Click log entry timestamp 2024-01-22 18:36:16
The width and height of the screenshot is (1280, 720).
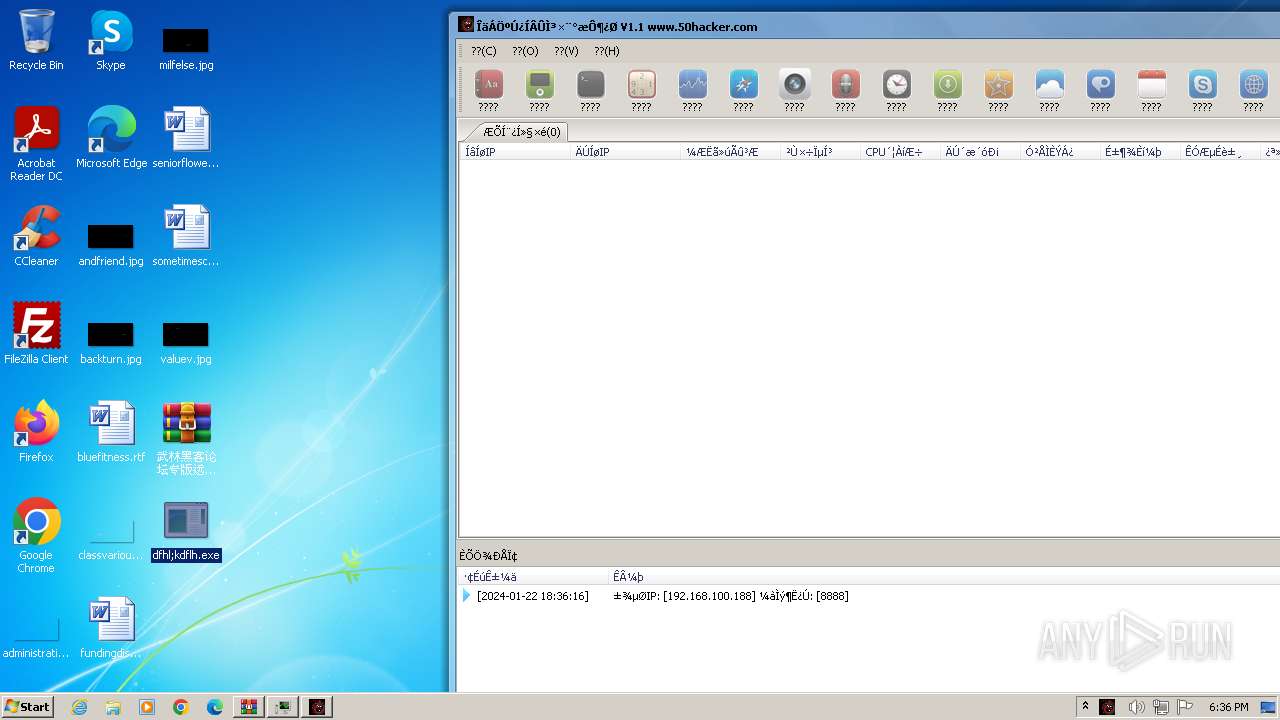533,596
